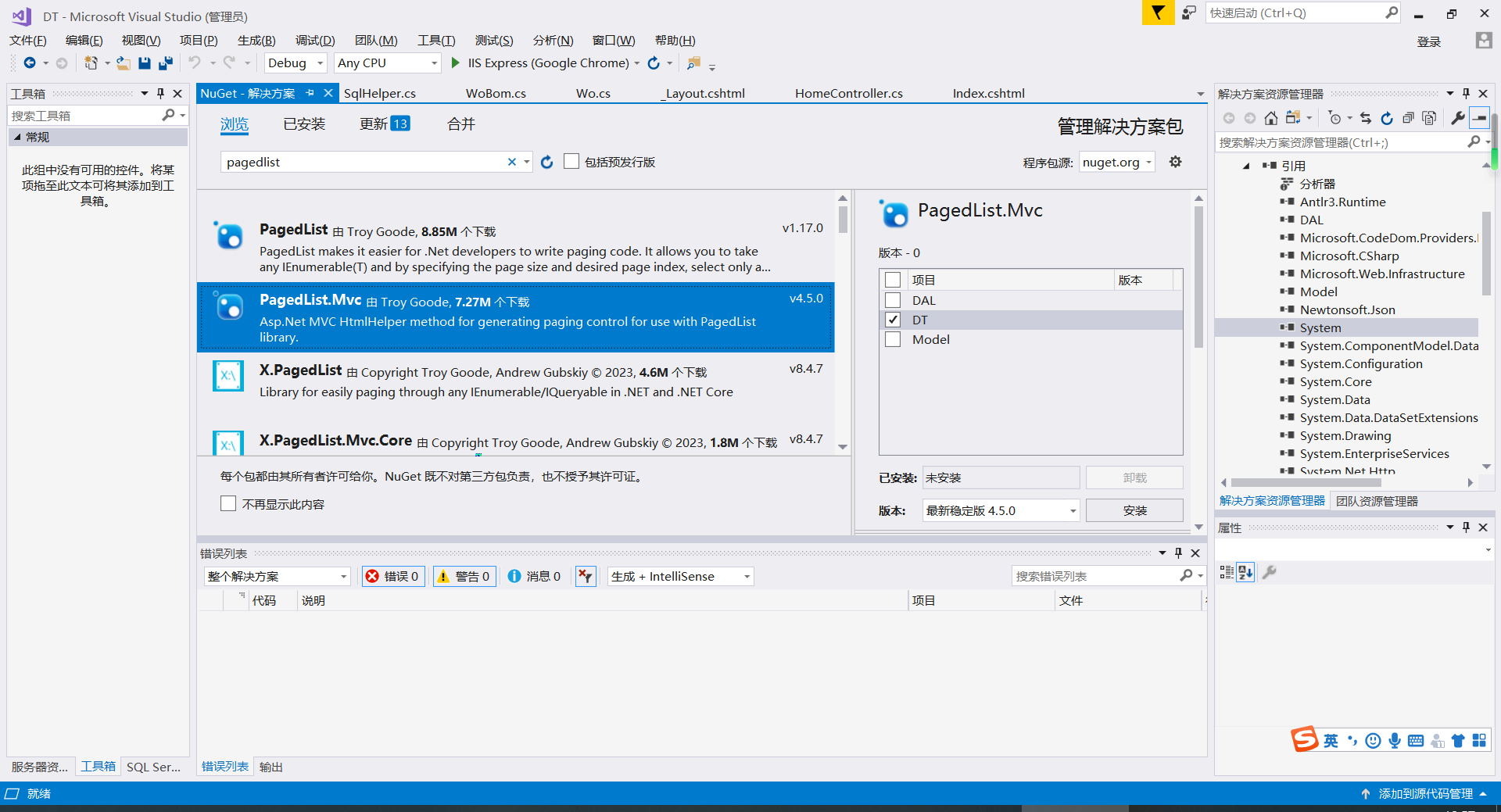Switch to the HomeController.cs tab

[x=849, y=93]
